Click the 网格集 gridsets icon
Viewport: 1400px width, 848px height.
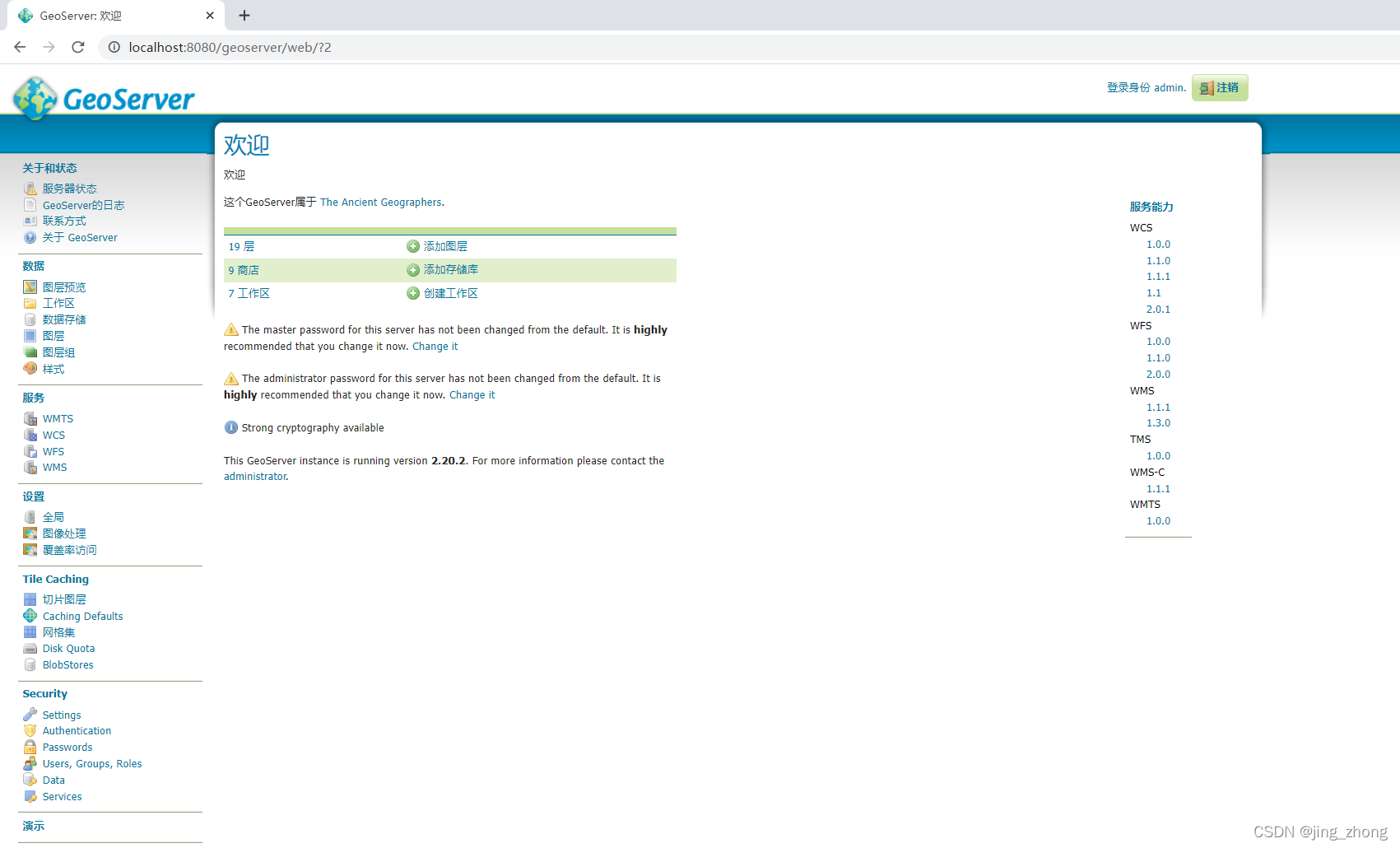[x=30, y=632]
